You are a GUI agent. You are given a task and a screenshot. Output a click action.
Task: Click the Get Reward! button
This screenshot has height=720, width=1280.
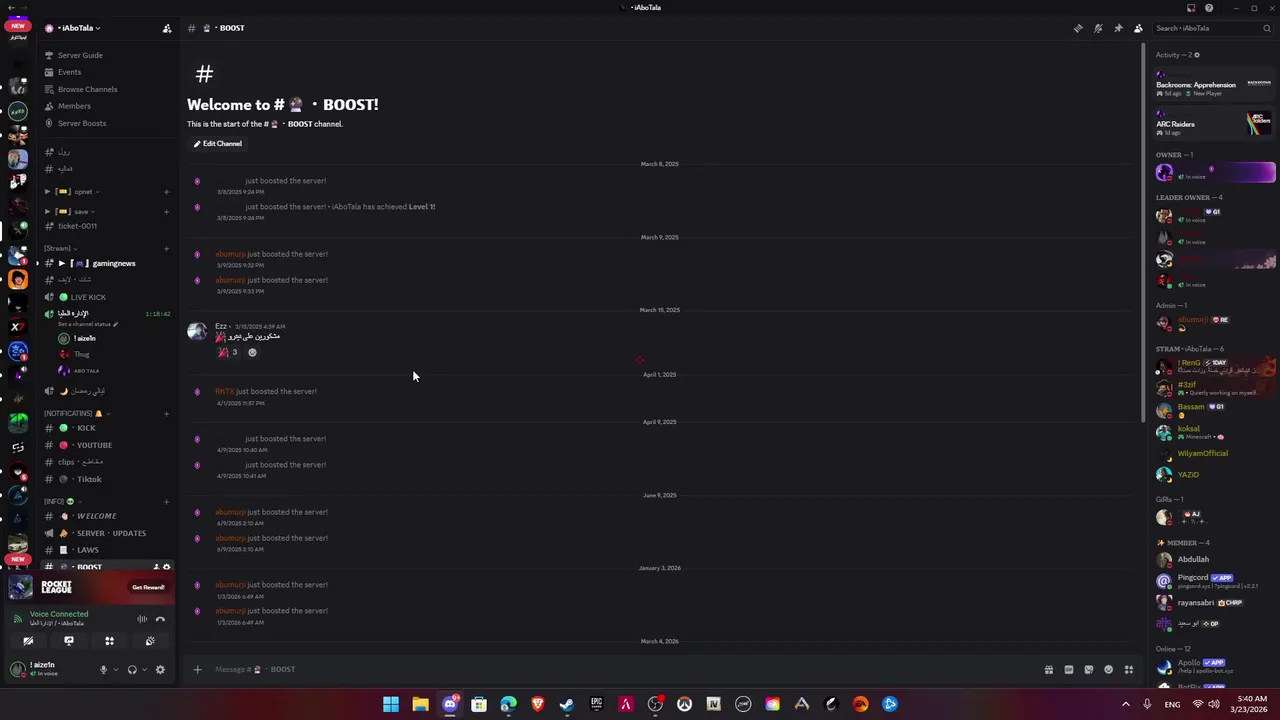tap(148, 587)
